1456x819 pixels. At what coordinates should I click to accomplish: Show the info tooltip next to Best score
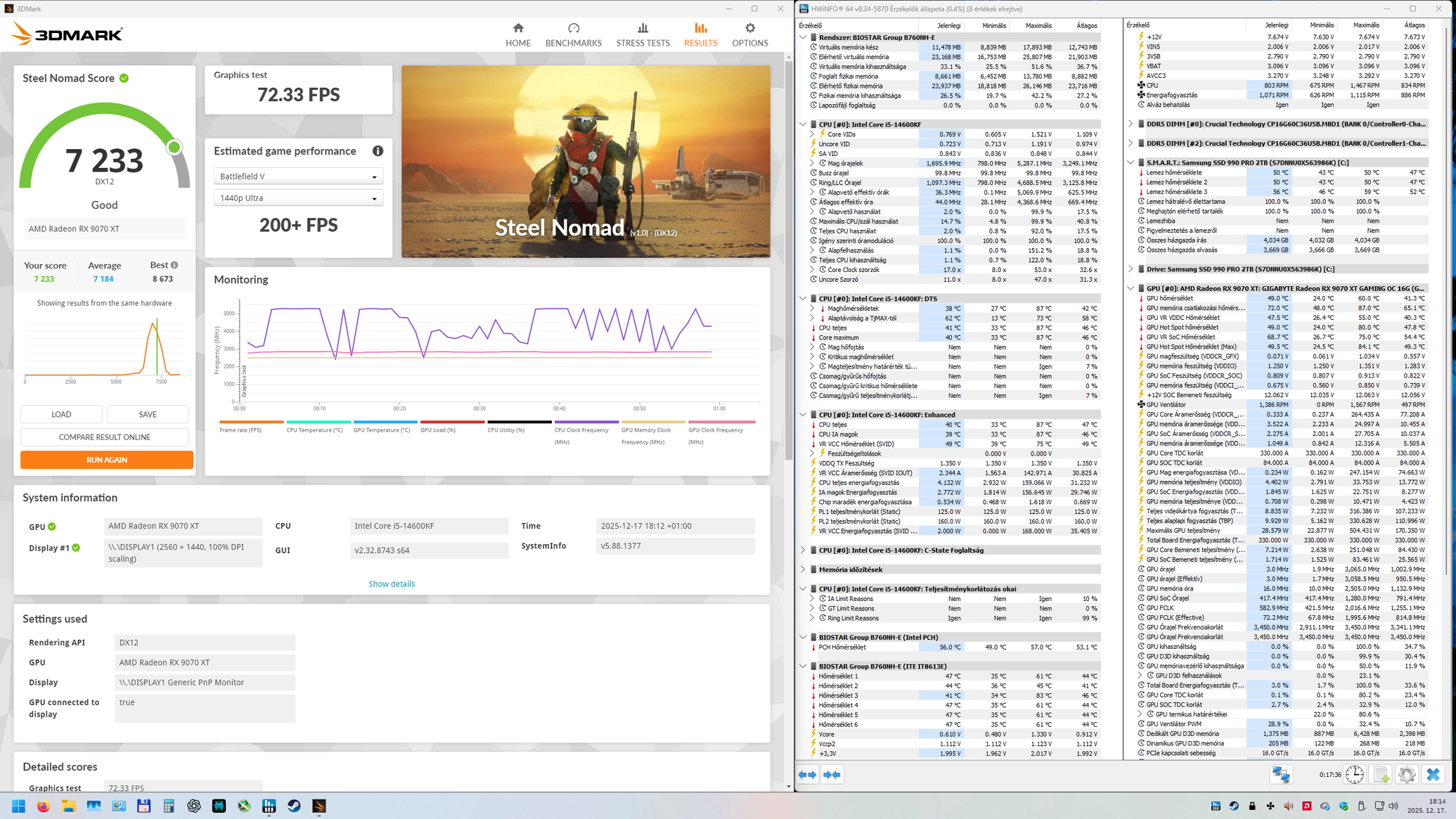point(174,265)
